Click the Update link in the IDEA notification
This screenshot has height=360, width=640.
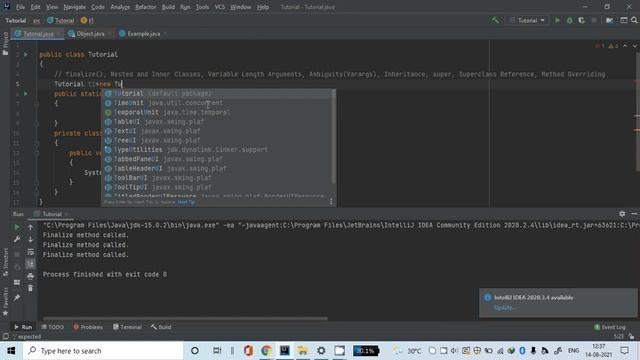504,307
